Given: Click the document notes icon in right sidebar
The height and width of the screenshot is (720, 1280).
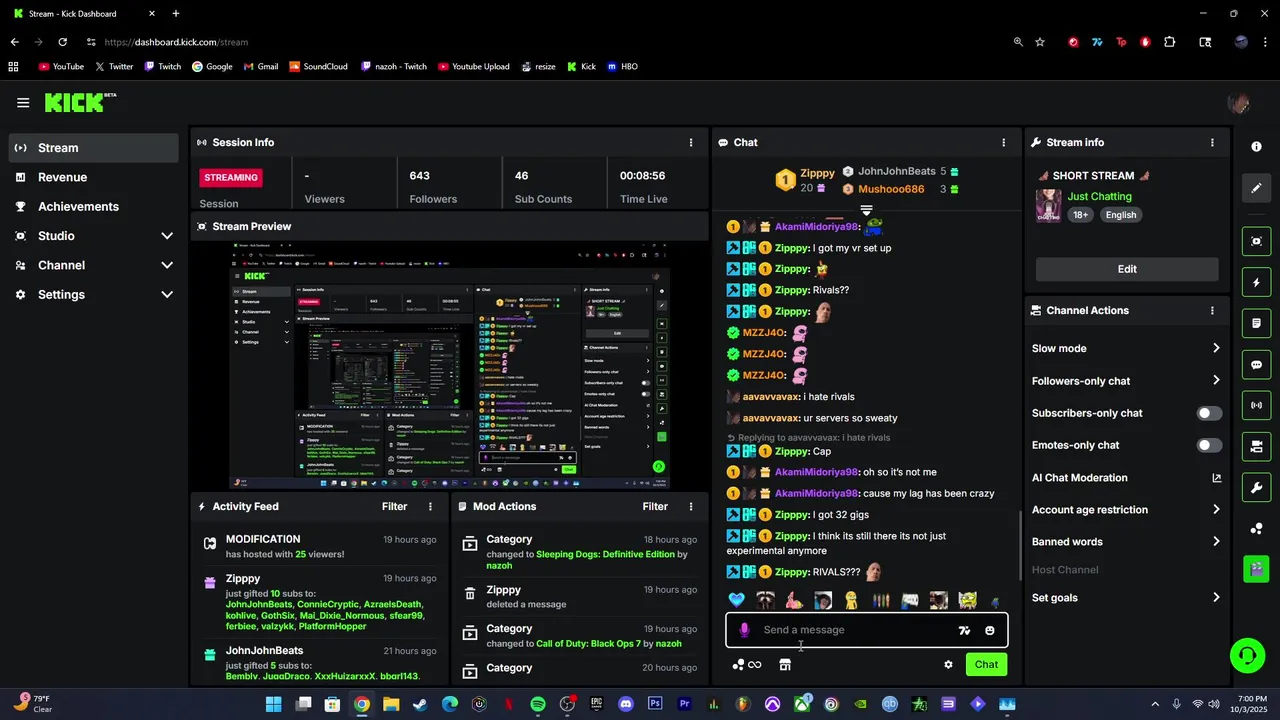Looking at the screenshot, I should tap(1257, 323).
